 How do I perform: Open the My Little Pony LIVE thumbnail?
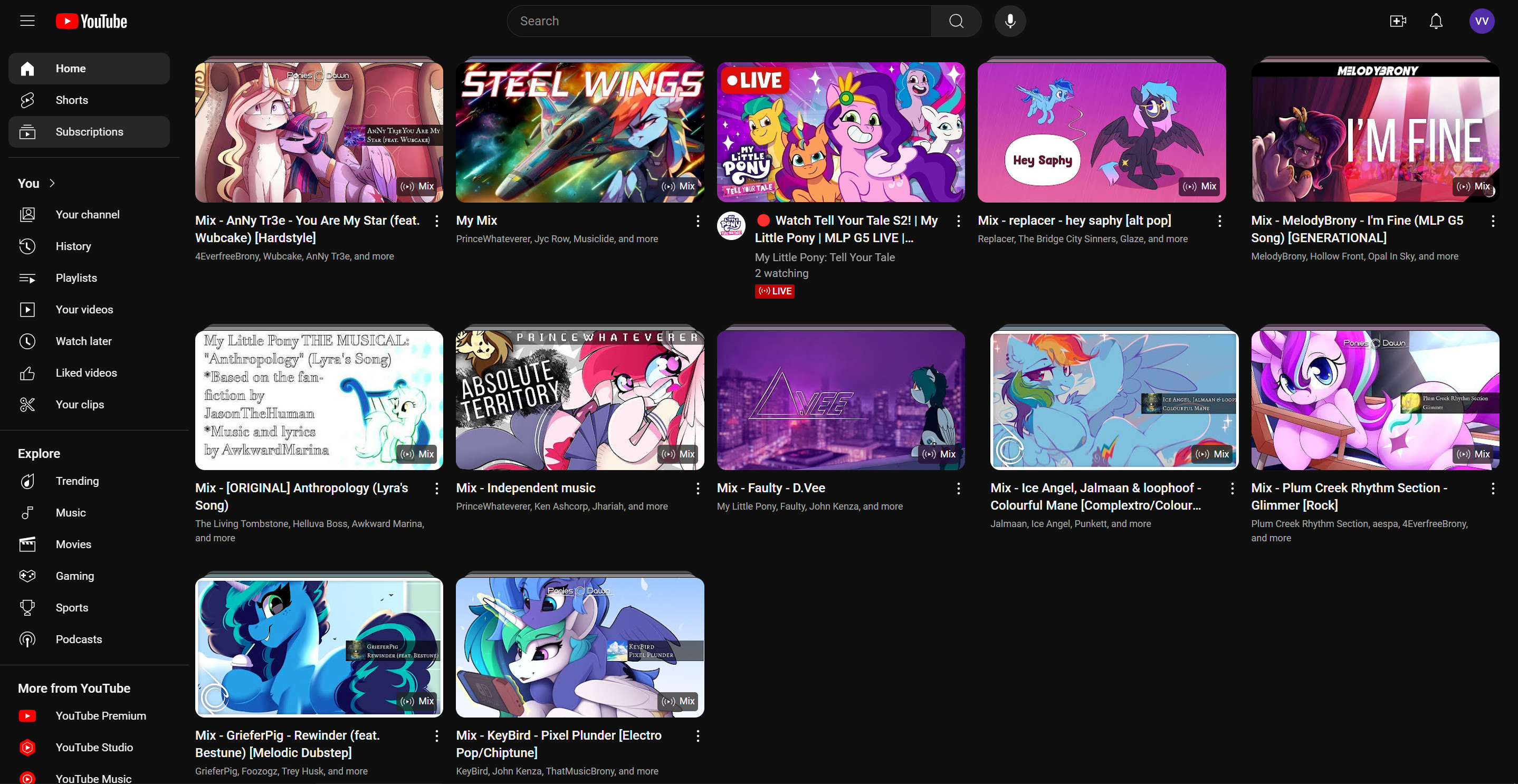click(x=841, y=132)
